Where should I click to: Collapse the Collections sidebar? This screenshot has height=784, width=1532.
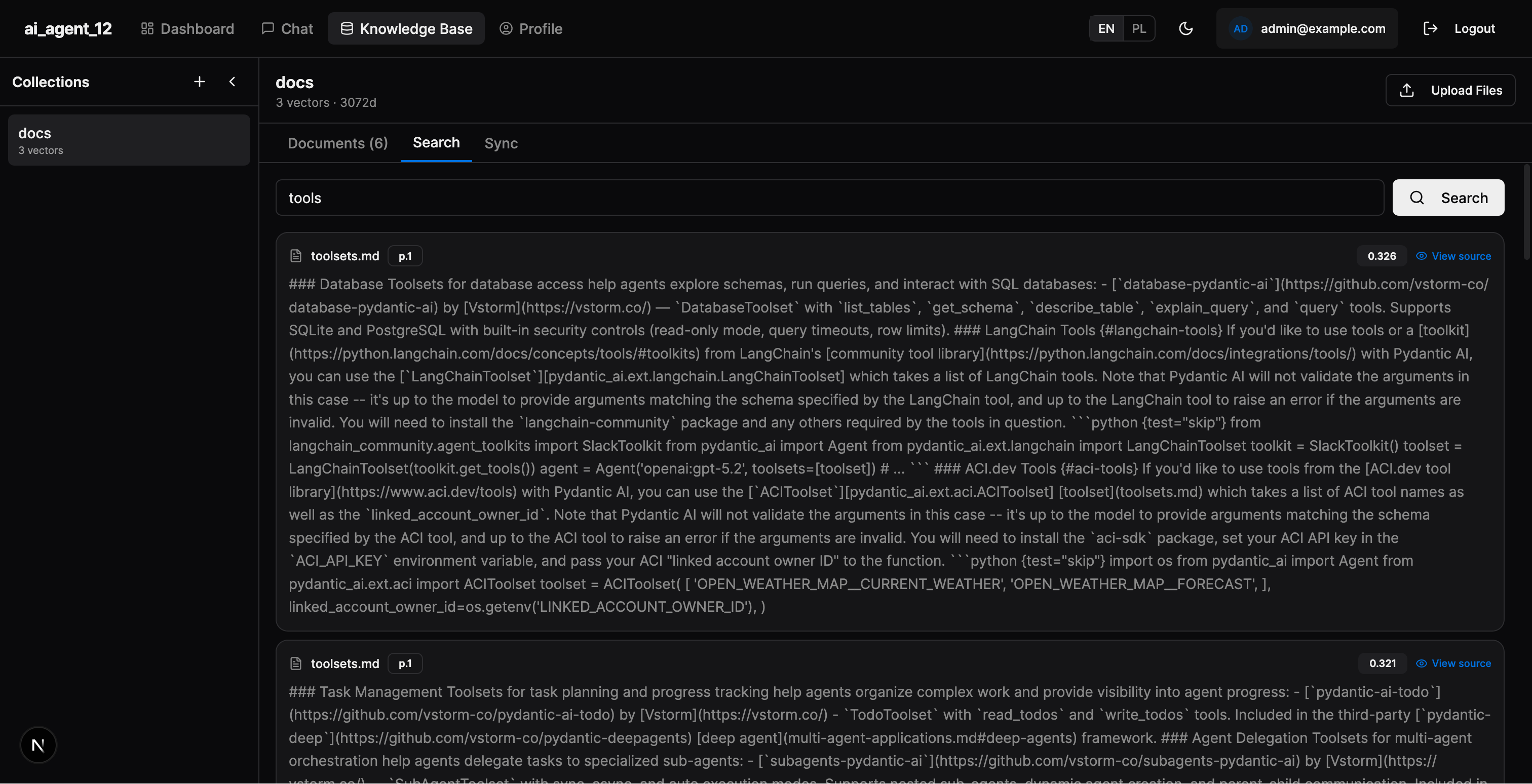(x=233, y=82)
